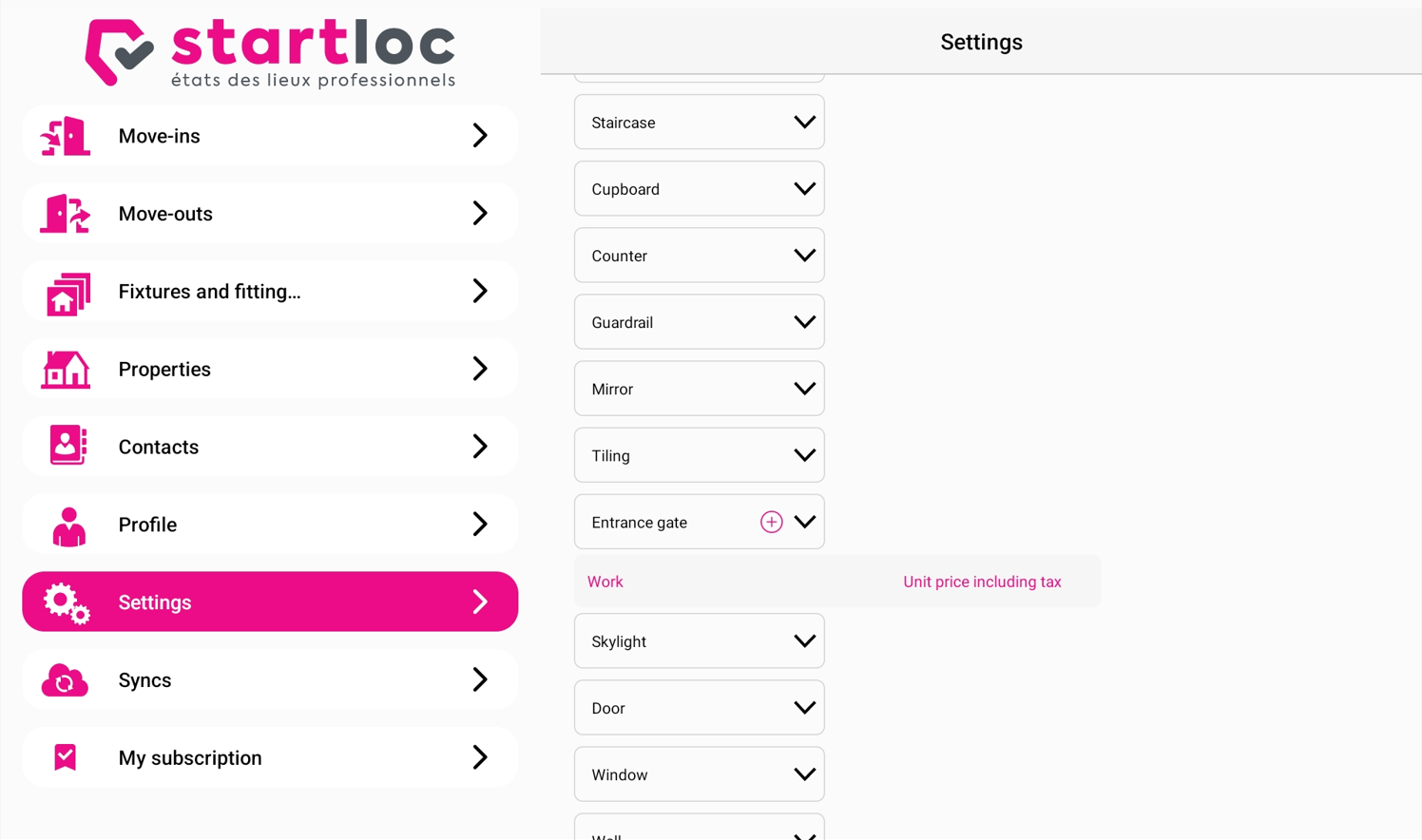Open the Syncs menu item
1422x840 pixels.
tap(270, 679)
